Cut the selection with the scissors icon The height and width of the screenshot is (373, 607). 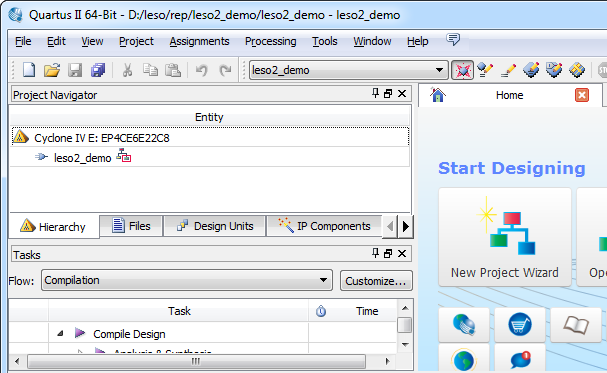(x=127, y=70)
